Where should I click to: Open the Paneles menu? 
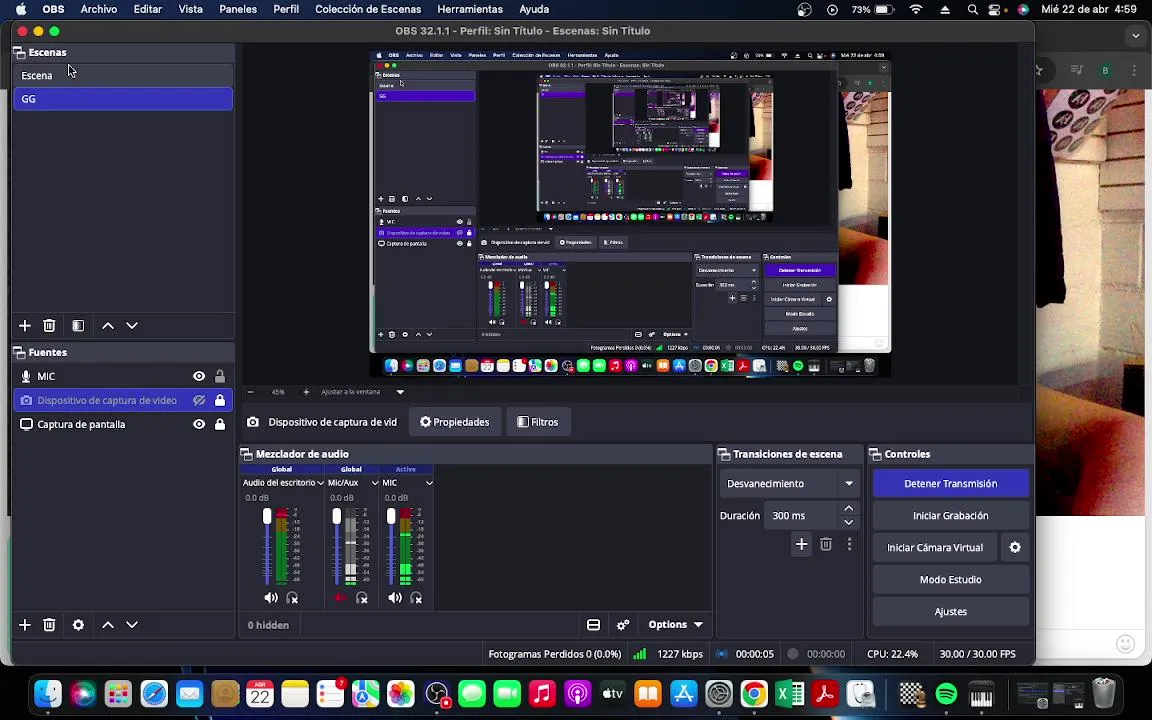(x=238, y=10)
